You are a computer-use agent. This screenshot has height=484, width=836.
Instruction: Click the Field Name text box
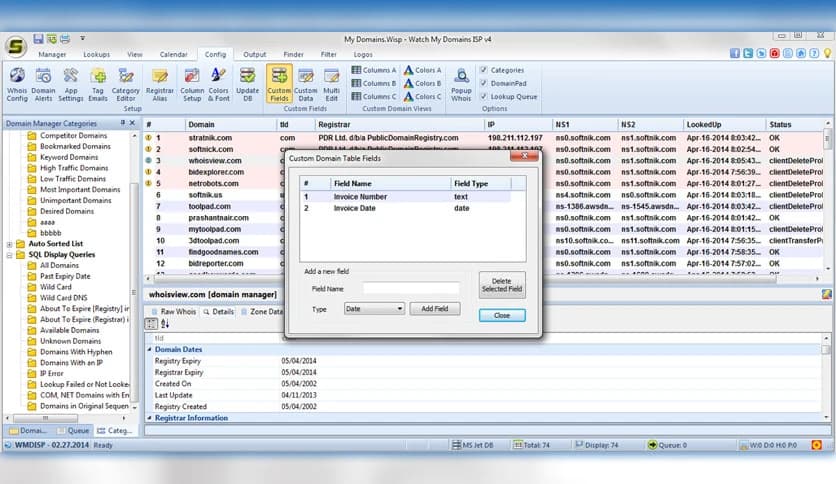pyautogui.click(x=410, y=289)
